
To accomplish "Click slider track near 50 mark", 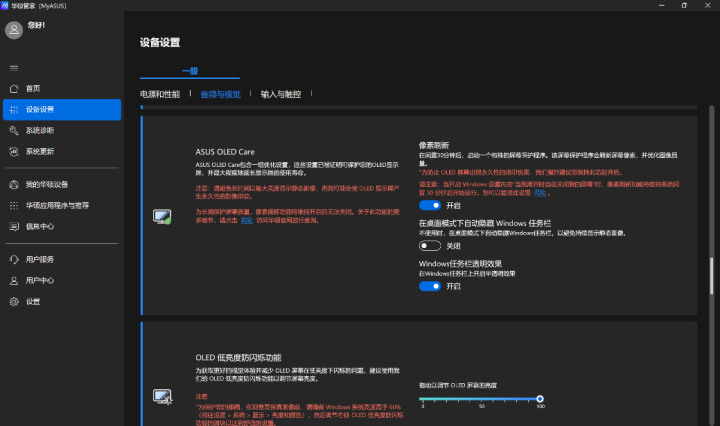I will pyautogui.click(x=481, y=399).
